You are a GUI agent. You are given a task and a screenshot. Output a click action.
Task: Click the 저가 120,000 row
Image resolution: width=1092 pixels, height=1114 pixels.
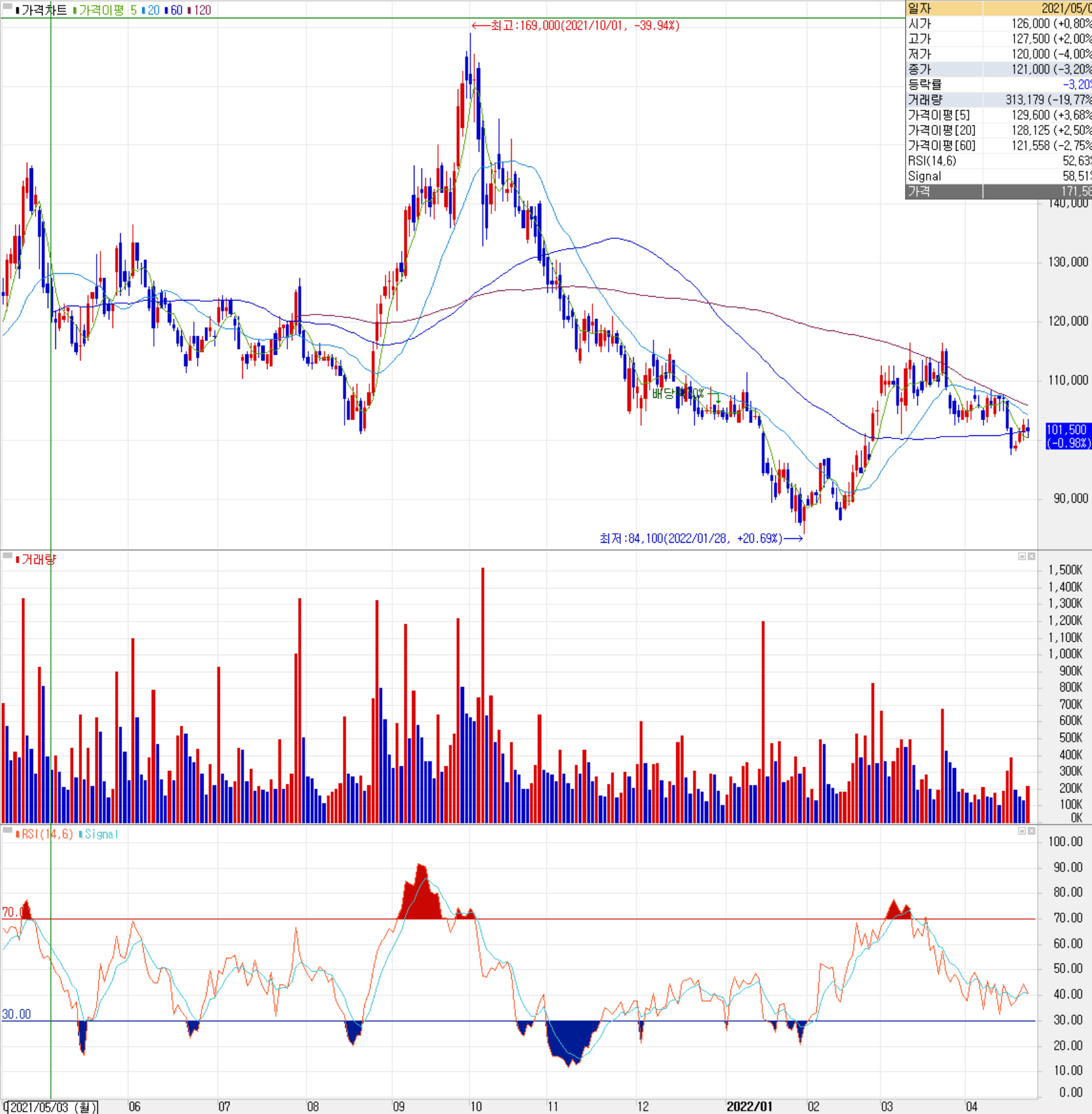[x=999, y=54]
